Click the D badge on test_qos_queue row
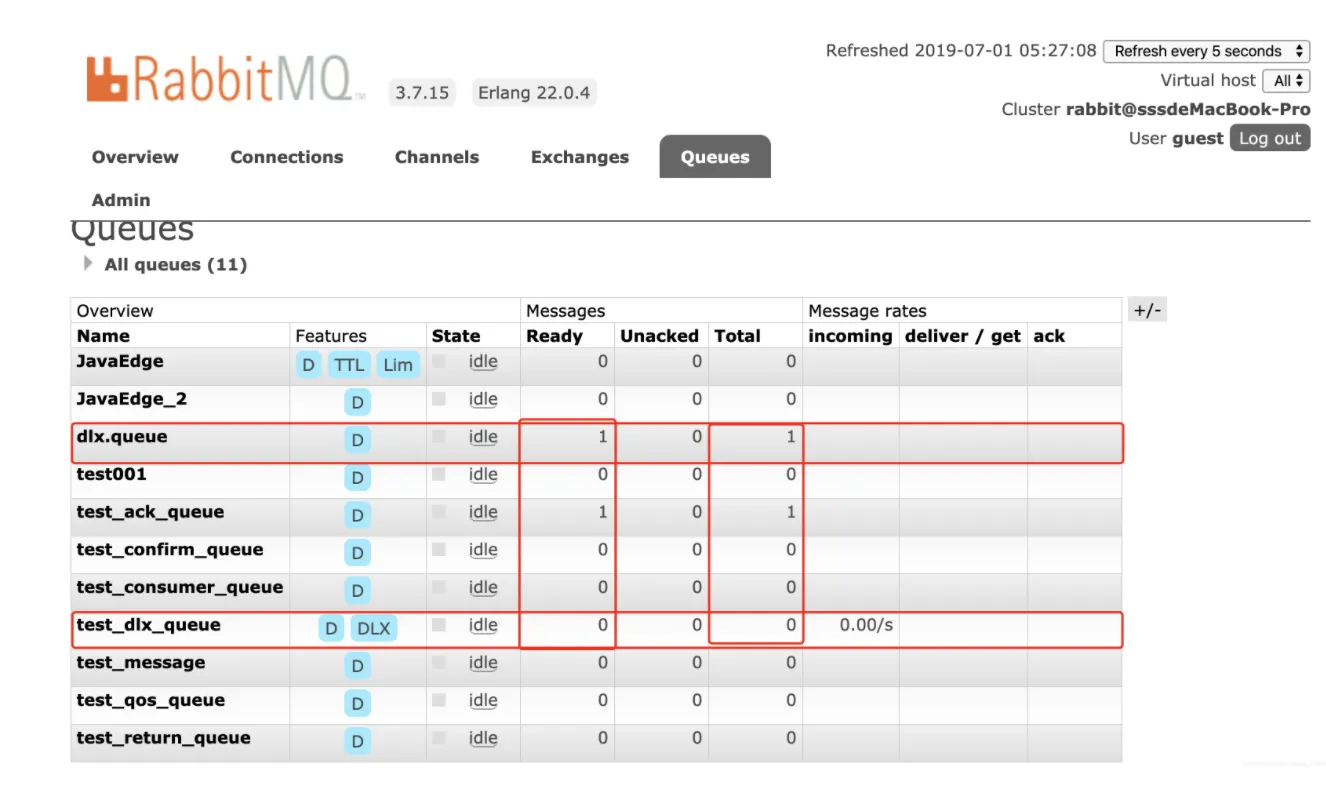Viewport: 1326px width, 812px height. pos(358,704)
